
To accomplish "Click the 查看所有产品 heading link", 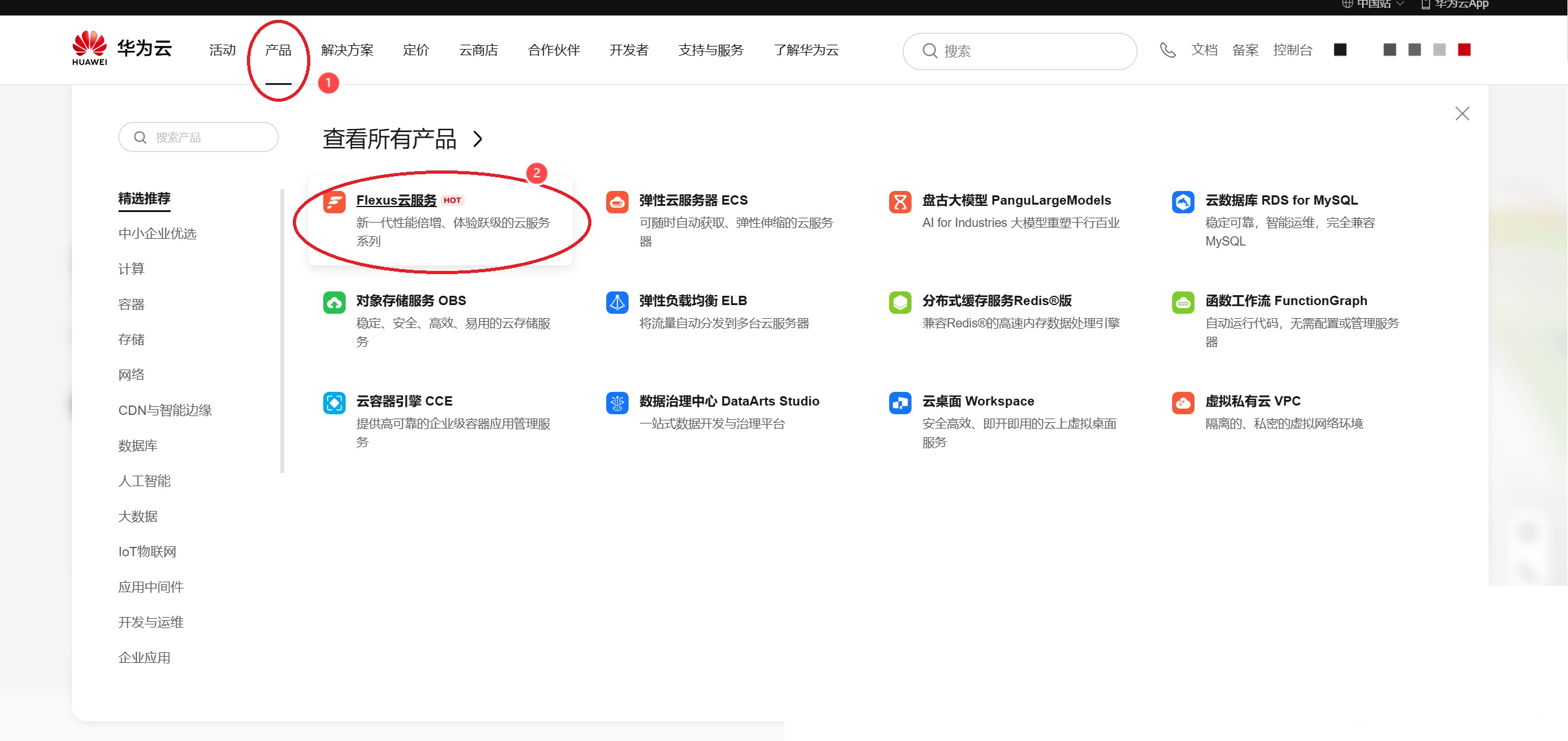I will (x=390, y=139).
